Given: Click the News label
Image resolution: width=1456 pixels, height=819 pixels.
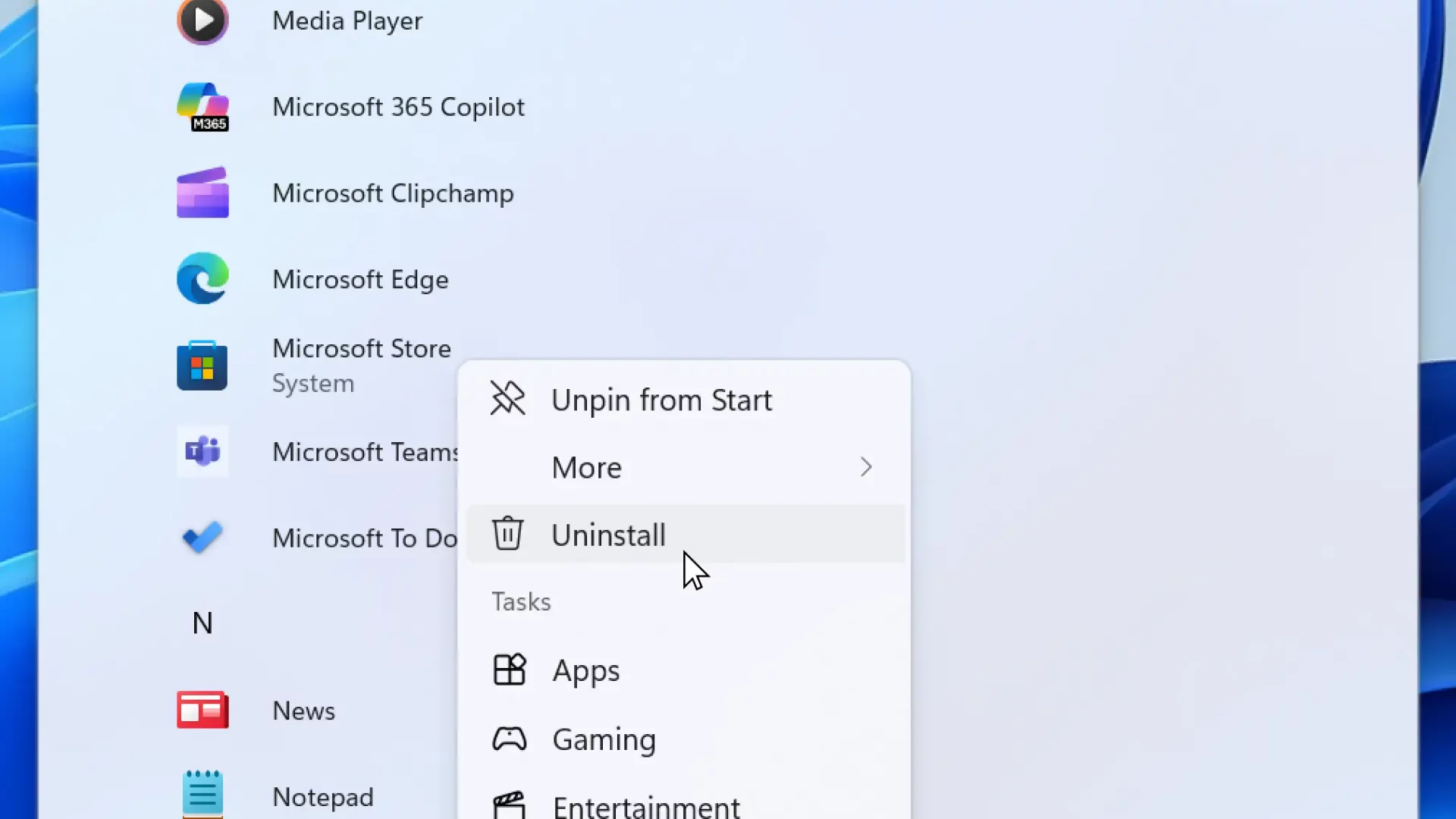Looking at the screenshot, I should [303, 711].
